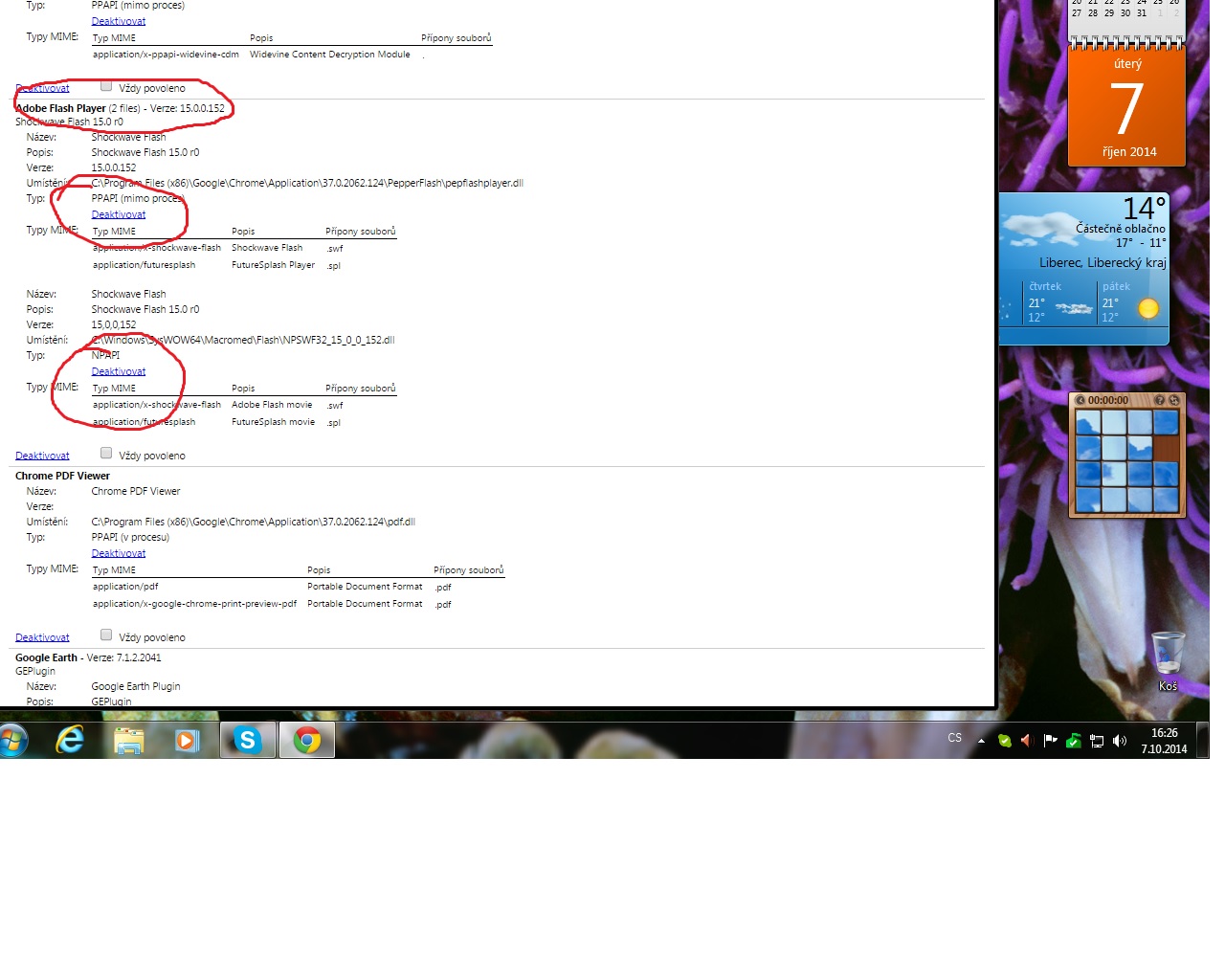Click the tile left of the puzzle's empty slot

click(x=1140, y=448)
